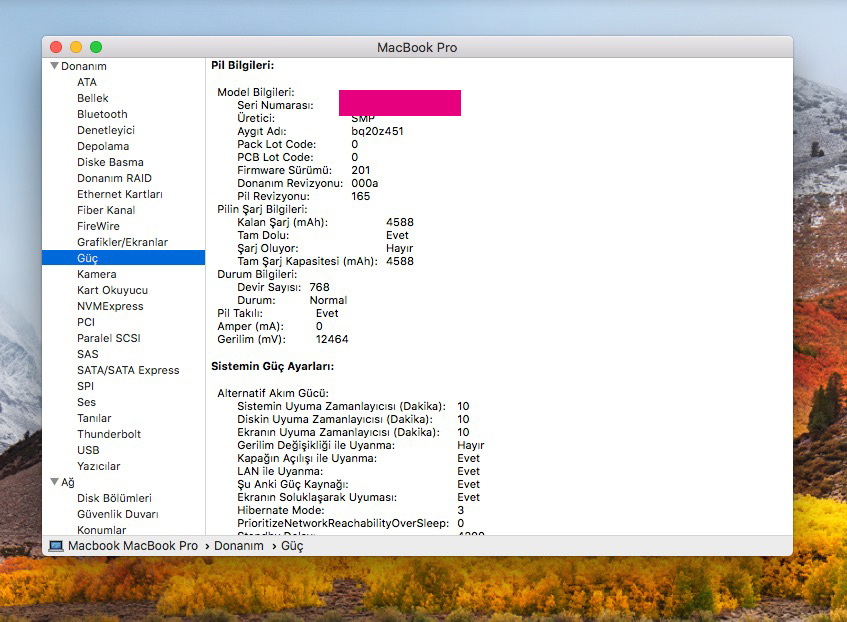
Task: Select the device name bq20z451
Action: click(377, 131)
